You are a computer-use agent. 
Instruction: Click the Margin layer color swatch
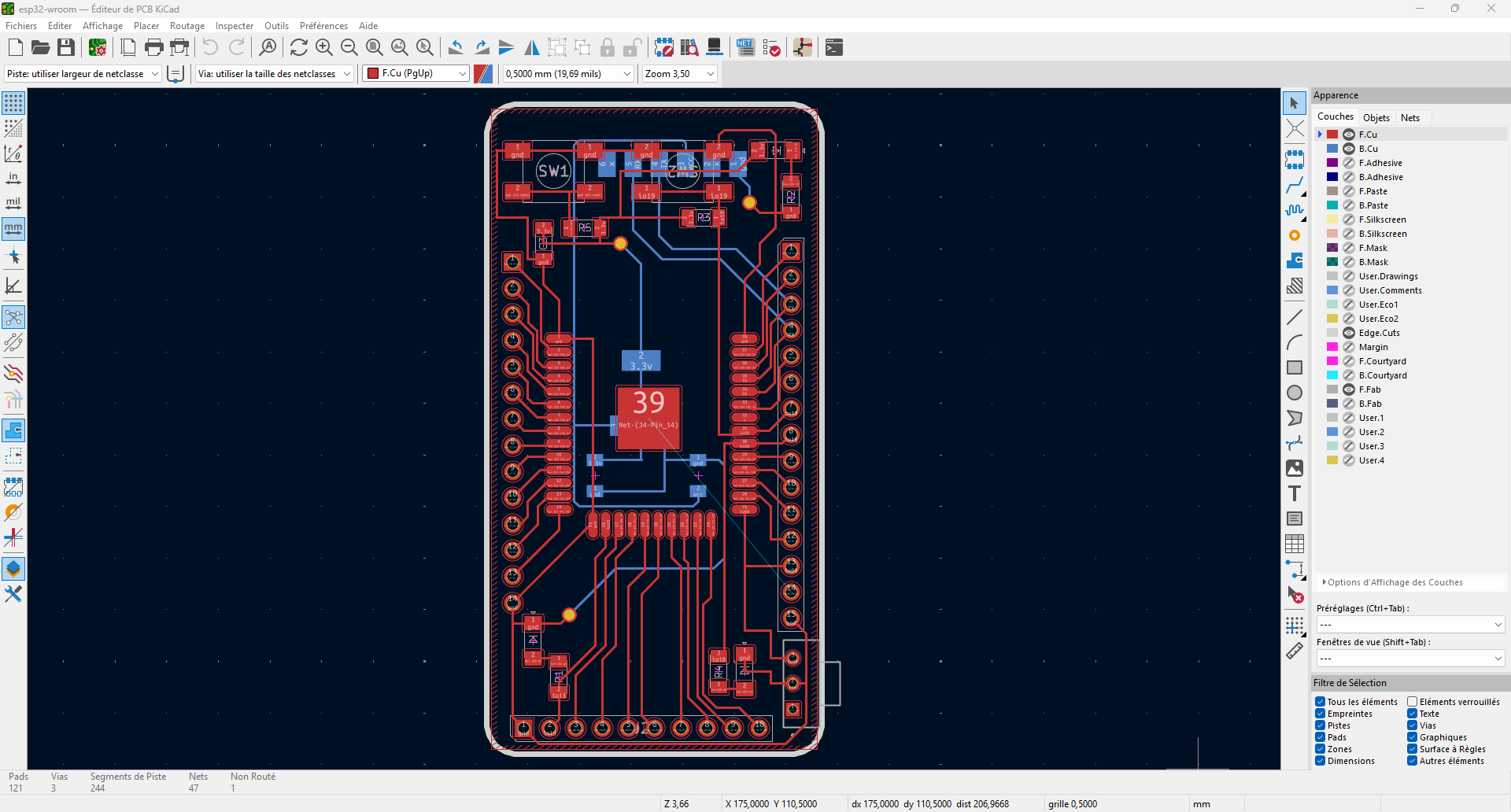point(1332,347)
